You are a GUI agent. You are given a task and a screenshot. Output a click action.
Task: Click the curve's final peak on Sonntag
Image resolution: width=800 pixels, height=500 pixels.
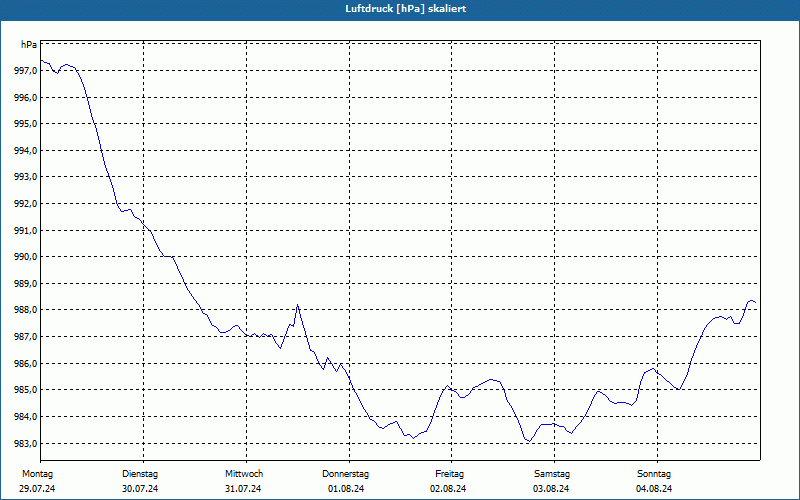pyautogui.click(x=751, y=301)
